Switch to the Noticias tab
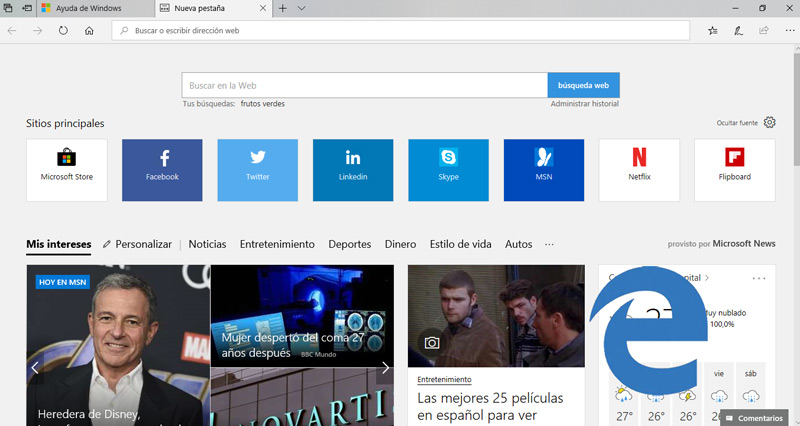Image resolution: width=800 pixels, height=426 pixels. pyautogui.click(x=207, y=244)
